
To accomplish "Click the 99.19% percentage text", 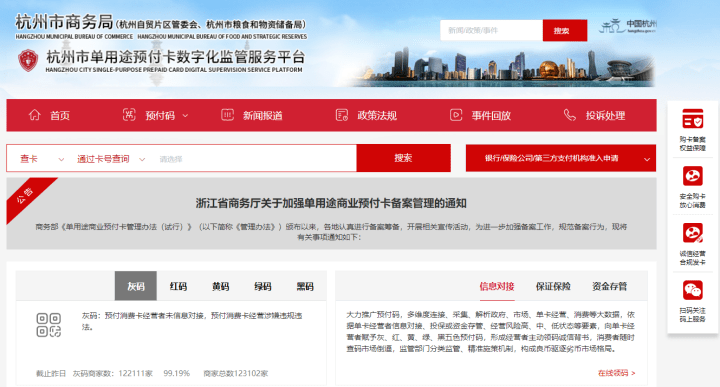I will [177, 373].
